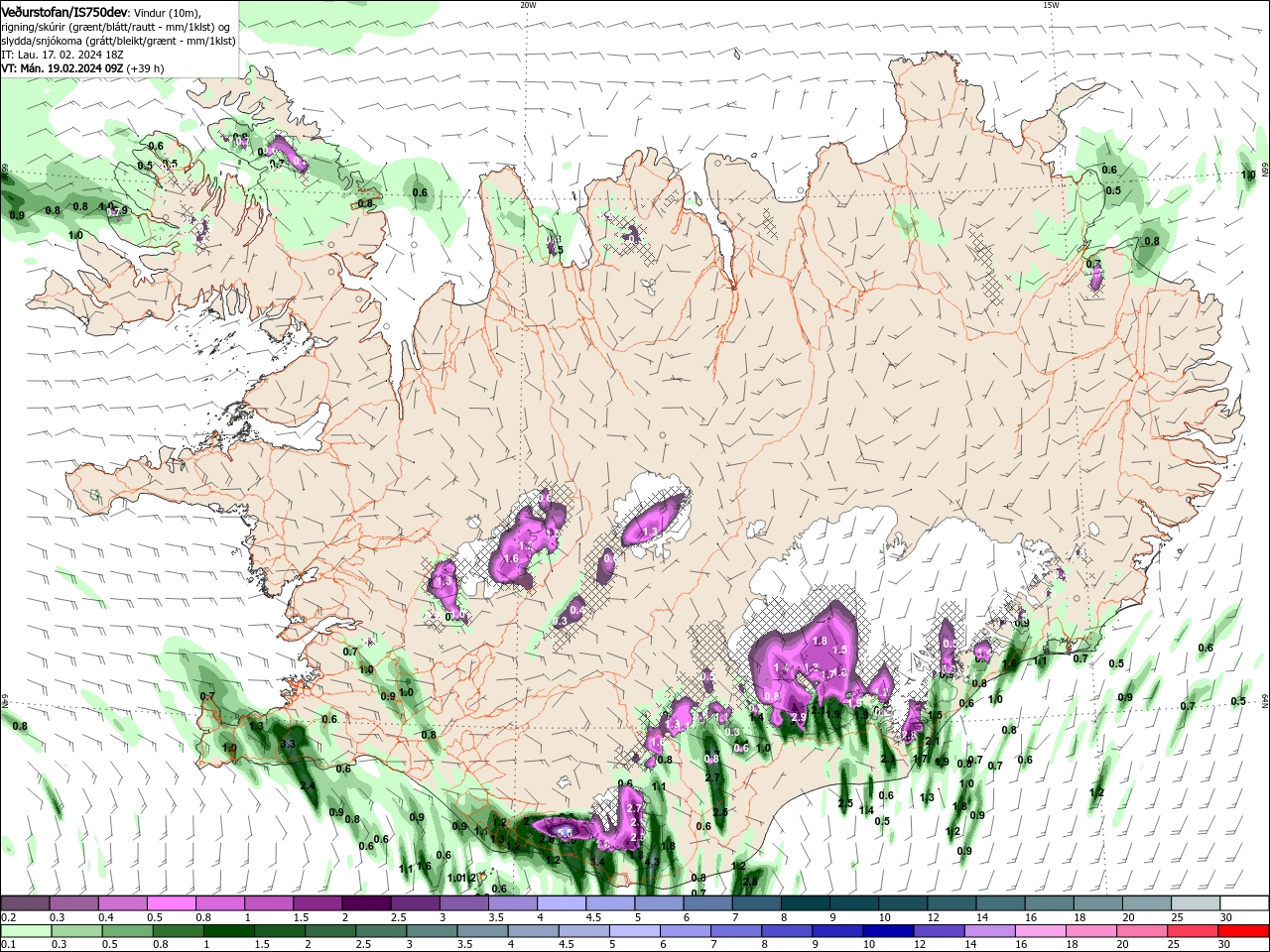
Task: Click the 'VT: Mán. 19.02.2024 09Z (+39 h)' line
Action: pos(83,68)
